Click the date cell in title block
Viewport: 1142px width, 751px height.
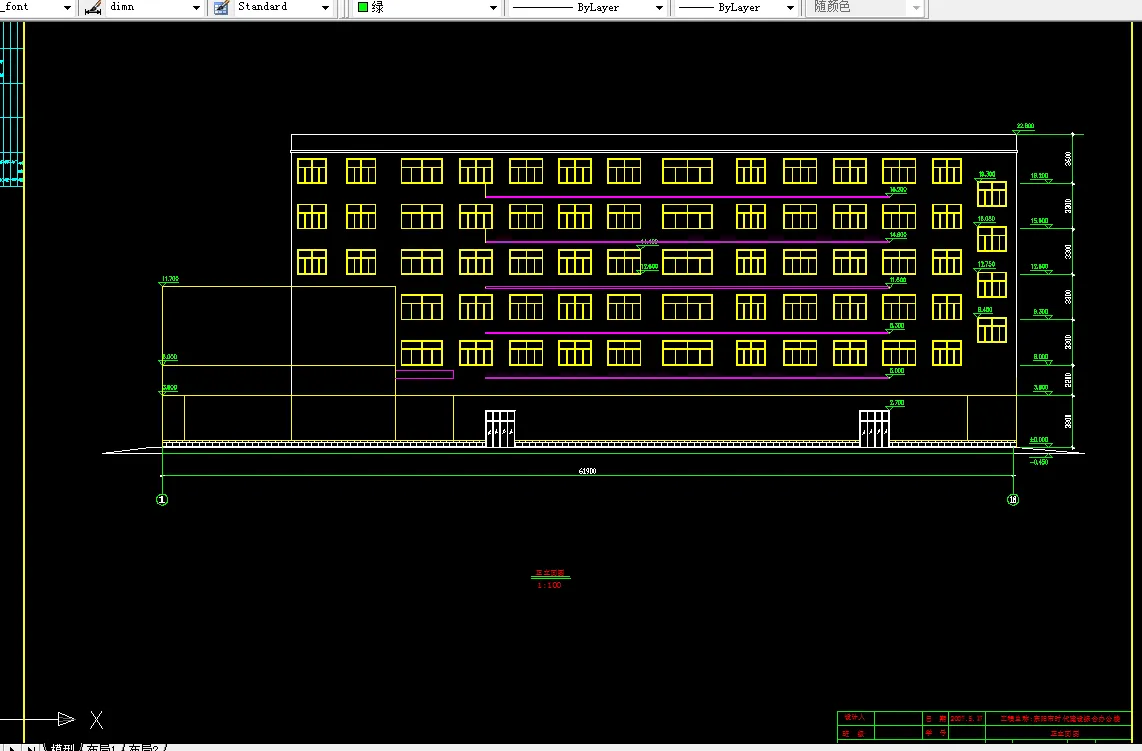pyautogui.click(x=966, y=718)
